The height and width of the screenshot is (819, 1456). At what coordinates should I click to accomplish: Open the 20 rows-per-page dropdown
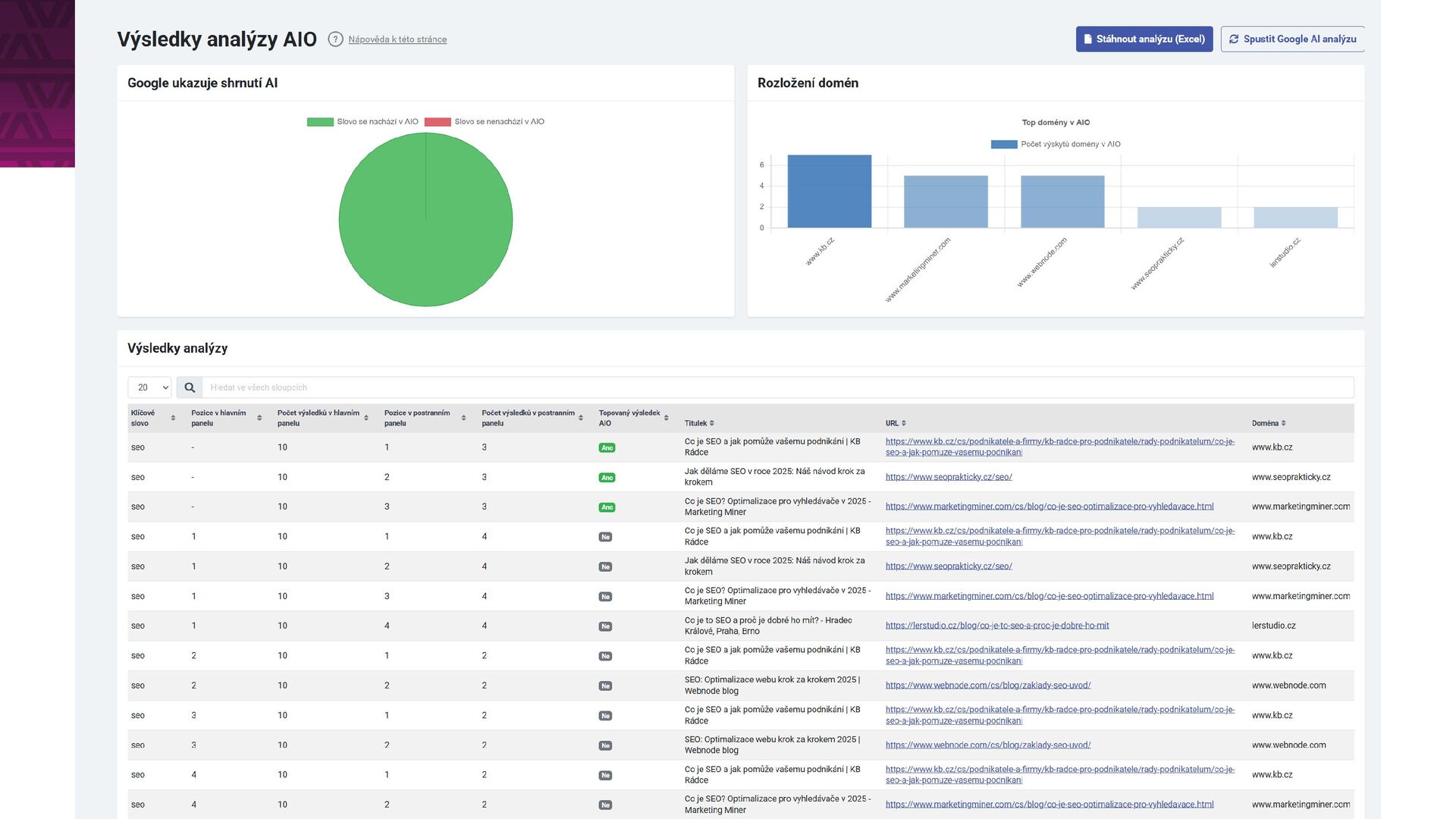pyautogui.click(x=149, y=388)
